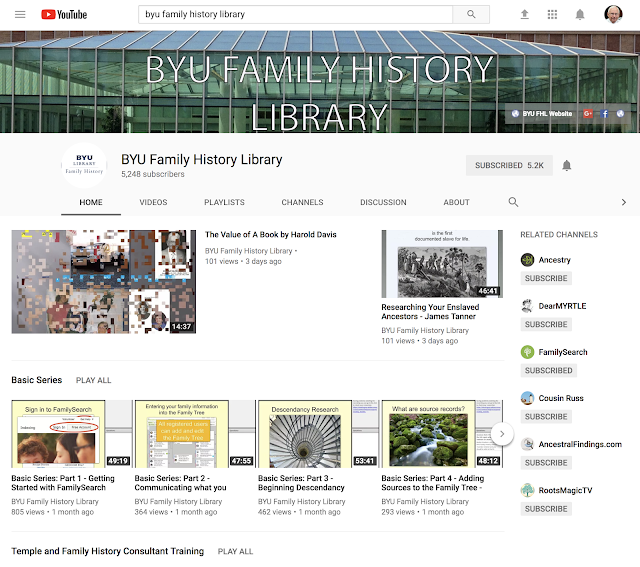Click Play All for Basic Series
The width and height of the screenshot is (640, 567).
pos(93,380)
